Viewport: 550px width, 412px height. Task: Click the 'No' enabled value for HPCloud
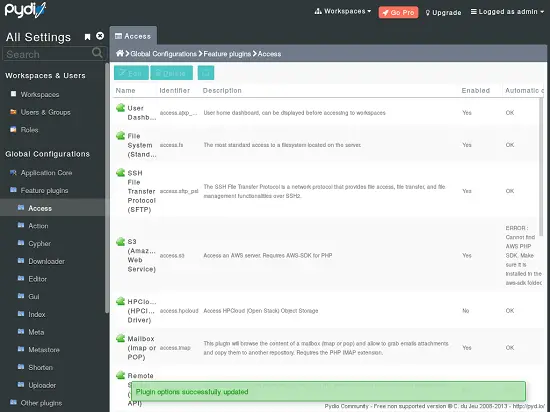(466, 311)
